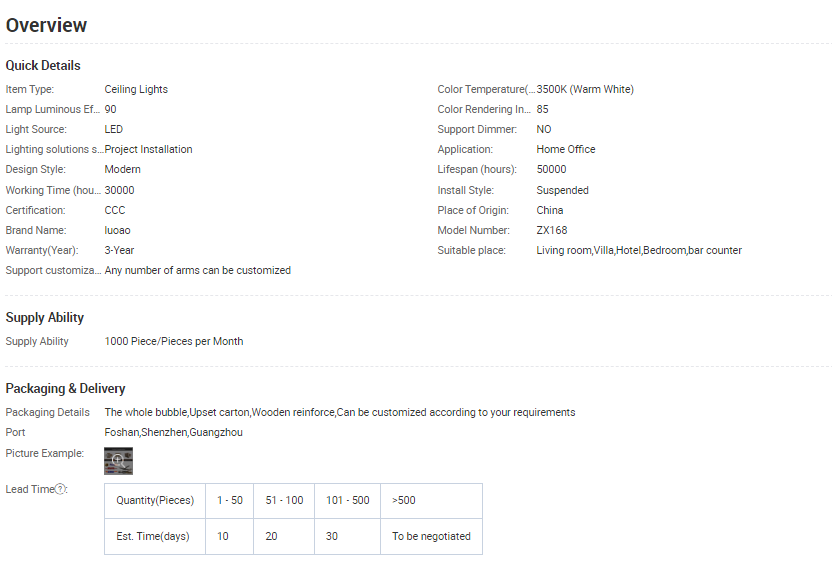Click the truncated Color Rendering label
Viewport: 832px width, 562px height.
click(x=484, y=109)
